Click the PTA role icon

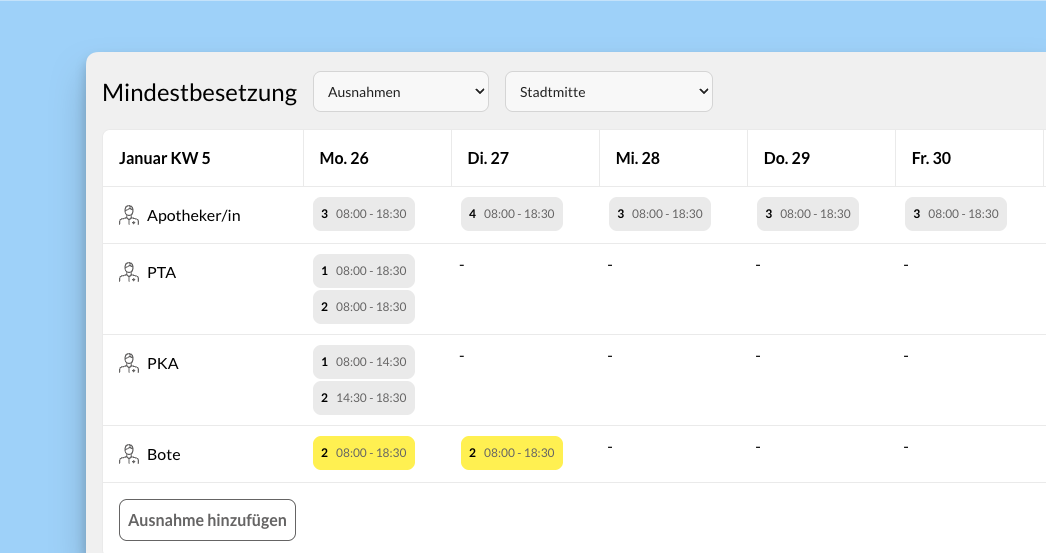(x=129, y=272)
